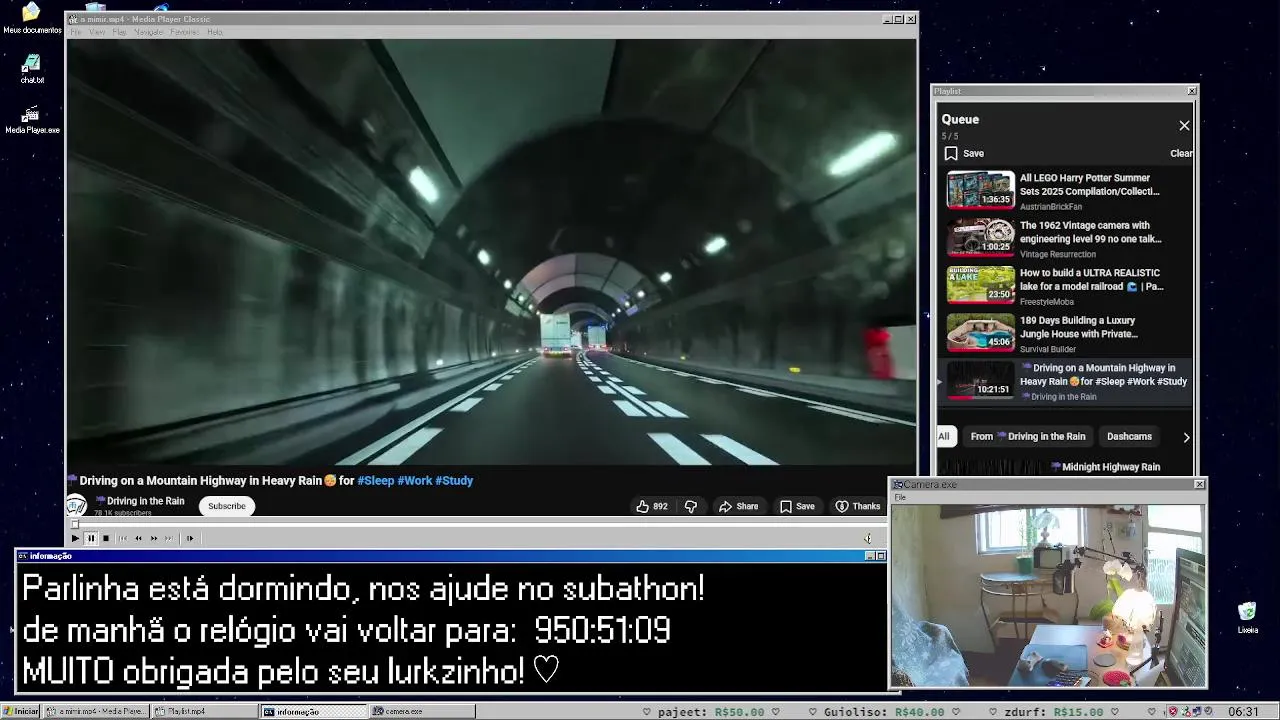Save the queue with the bookmark Save button
1280x720 pixels.
pyautogui.click(x=965, y=154)
